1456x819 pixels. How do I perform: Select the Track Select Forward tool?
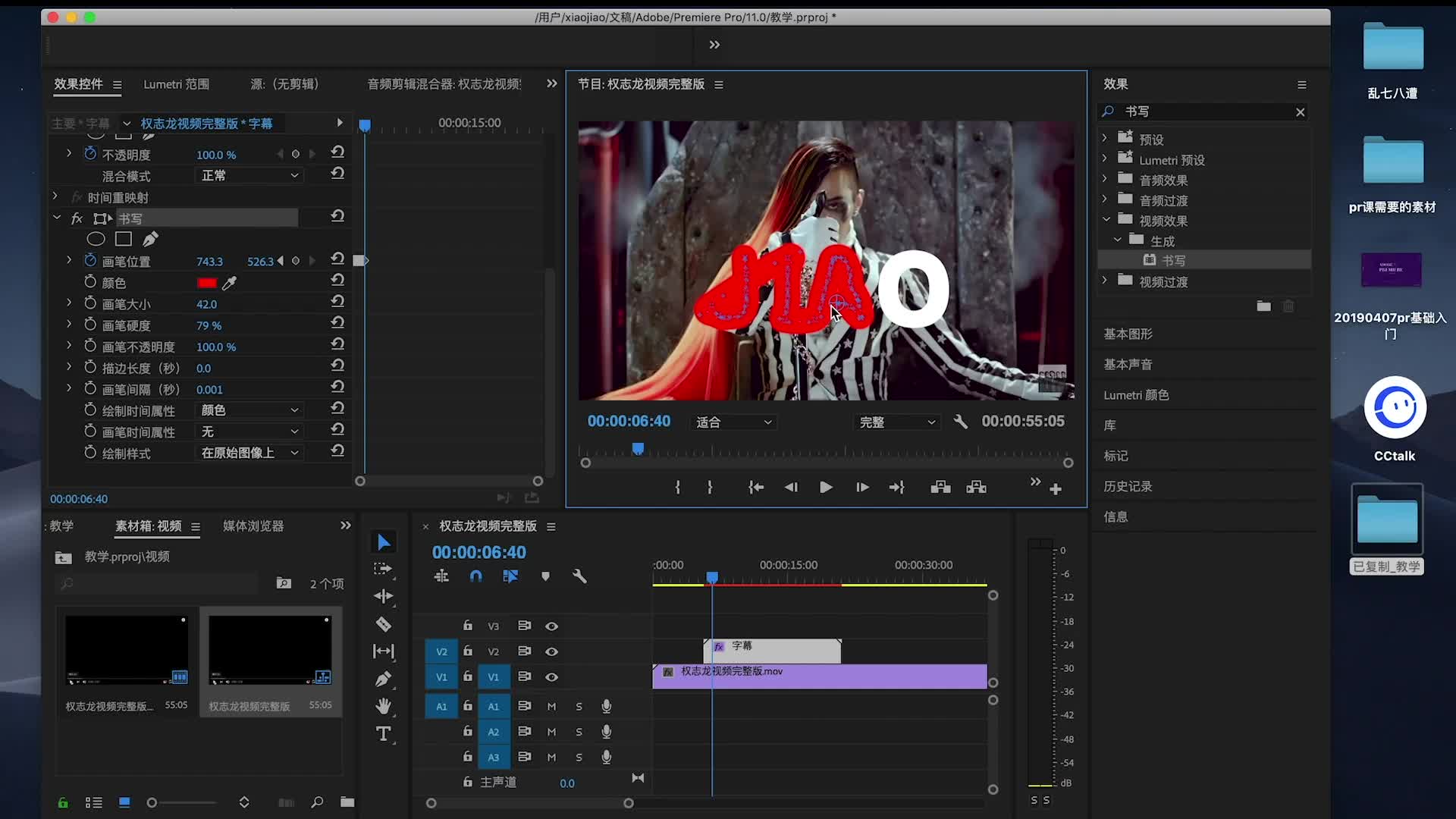pyautogui.click(x=384, y=569)
